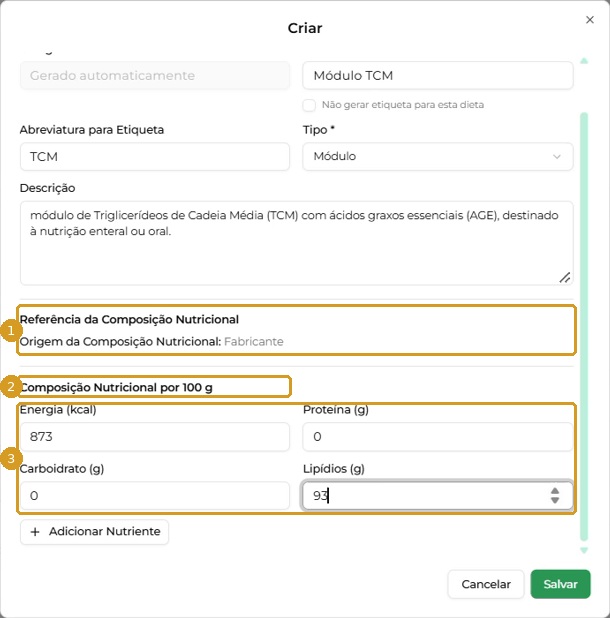Click the scrollbar down arrow
Viewport: 610px width, 618px height.
[584, 550]
